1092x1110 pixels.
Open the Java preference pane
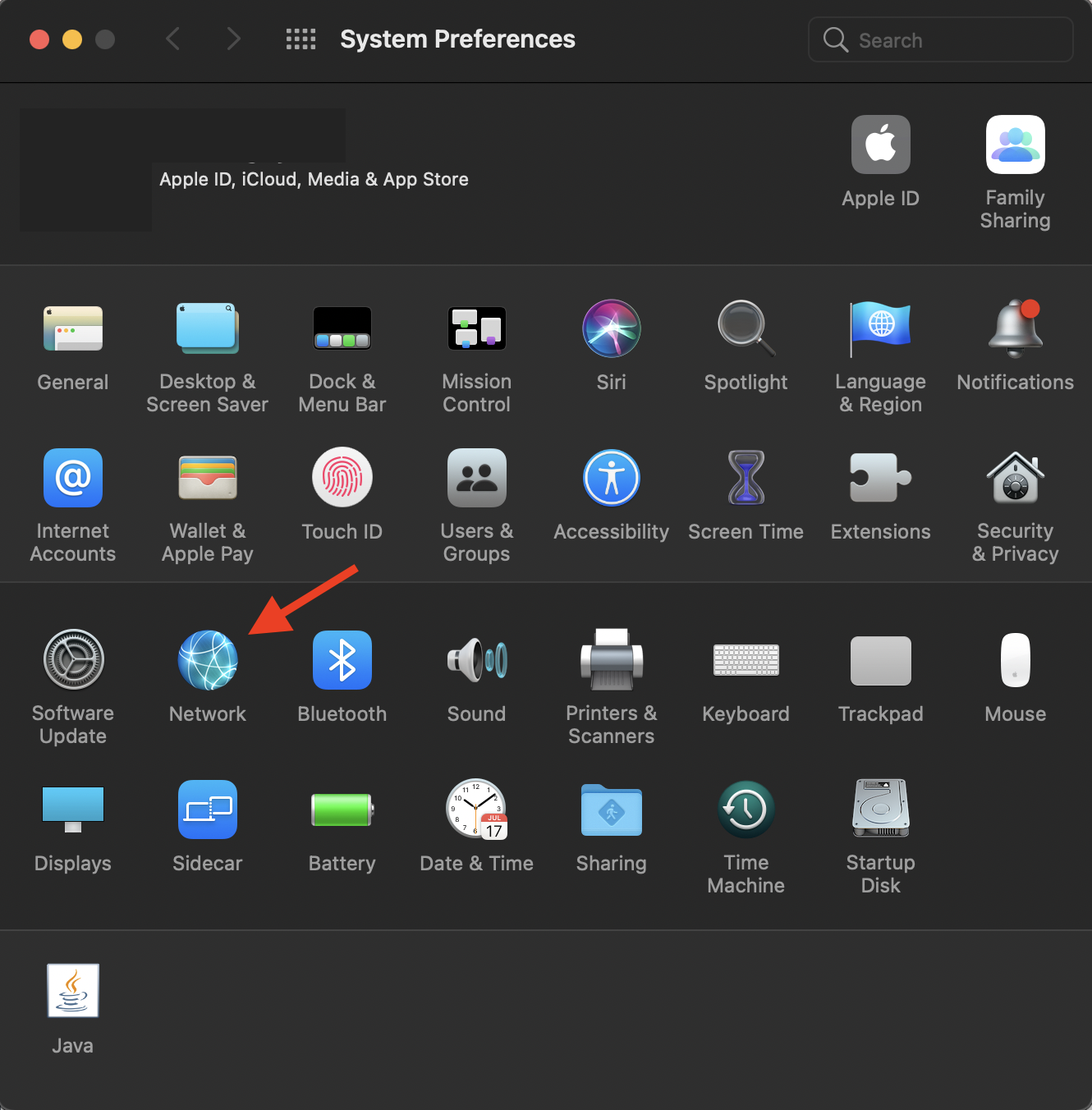tap(73, 990)
